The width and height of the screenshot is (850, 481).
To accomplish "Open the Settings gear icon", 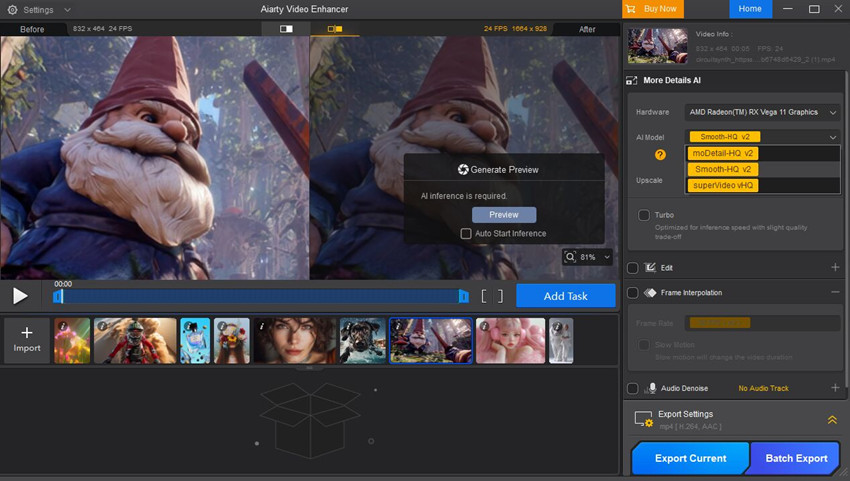I will click(x=12, y=10).
